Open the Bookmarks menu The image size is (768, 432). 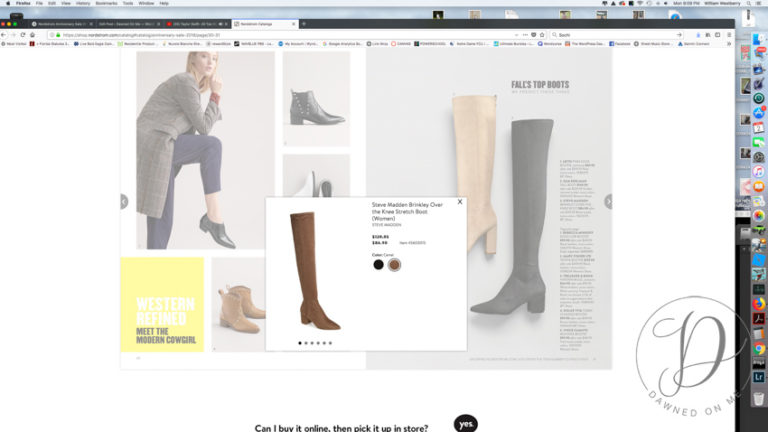106,3
